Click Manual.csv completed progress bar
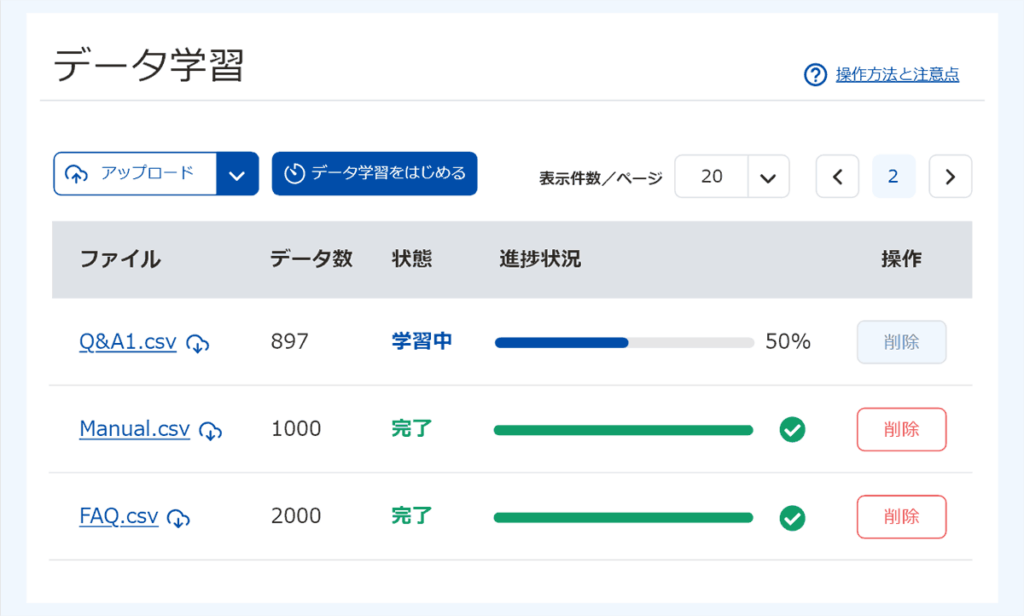 click(x=623, y=430)
